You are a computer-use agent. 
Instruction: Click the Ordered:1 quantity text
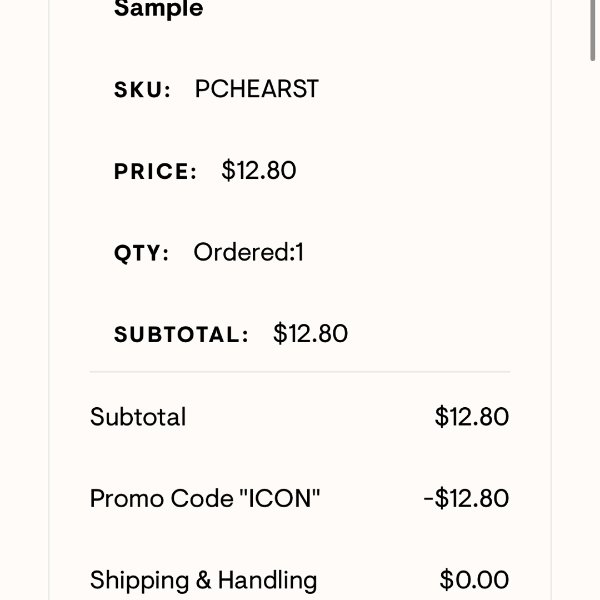pyautogui.click(x=249, y=252)
